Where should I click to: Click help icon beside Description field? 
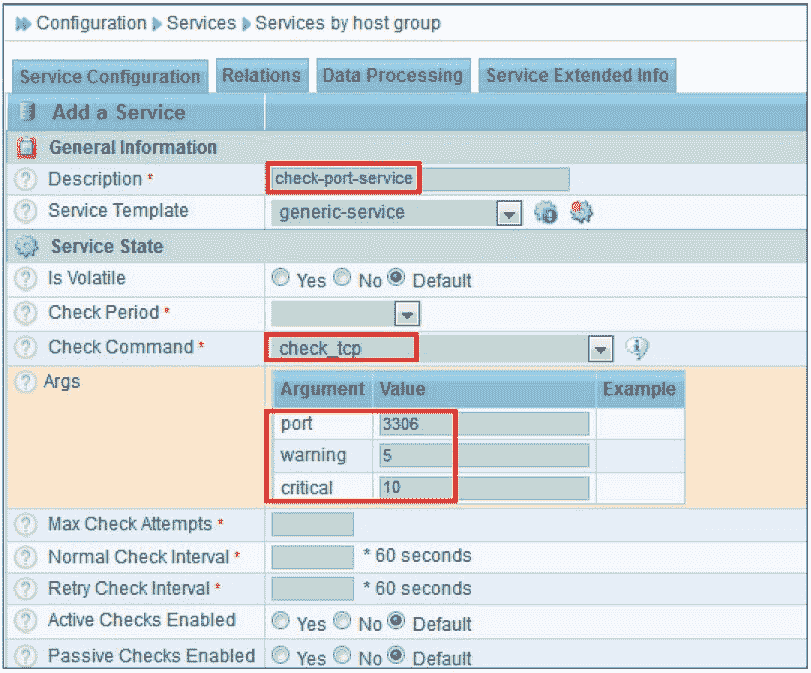pos(27,180)
